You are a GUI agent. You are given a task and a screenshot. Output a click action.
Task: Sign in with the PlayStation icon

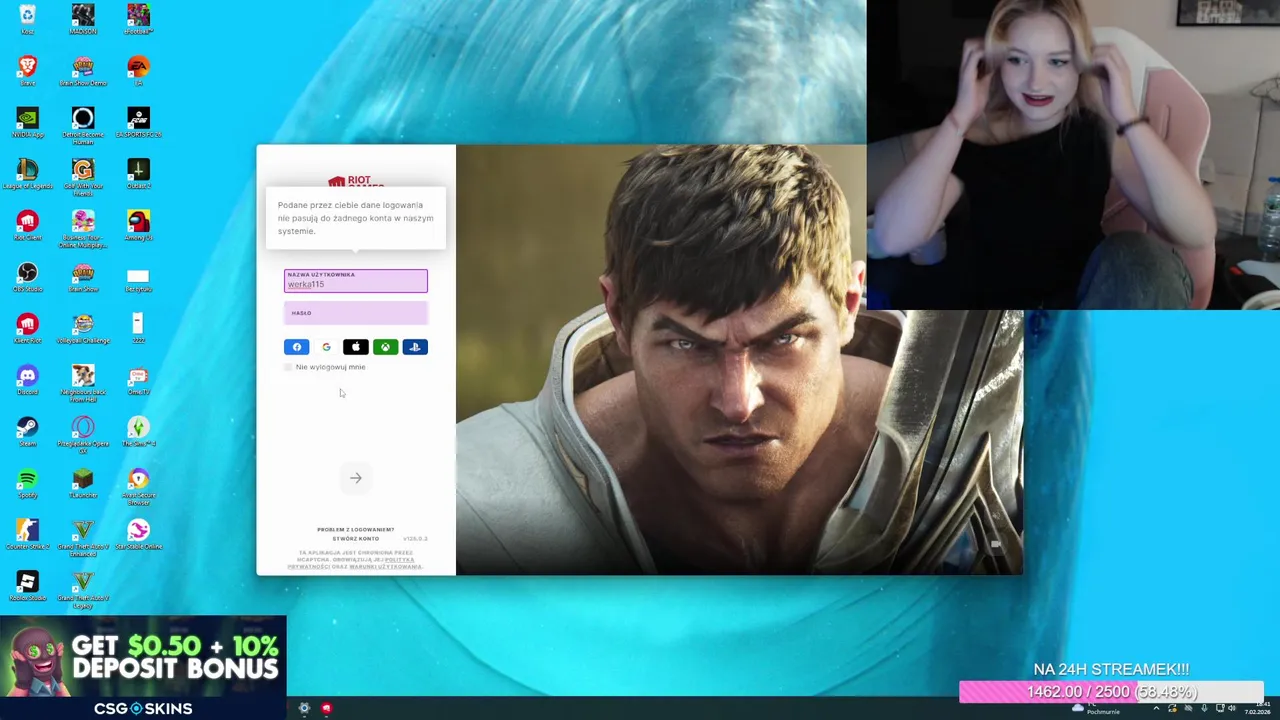415,347
